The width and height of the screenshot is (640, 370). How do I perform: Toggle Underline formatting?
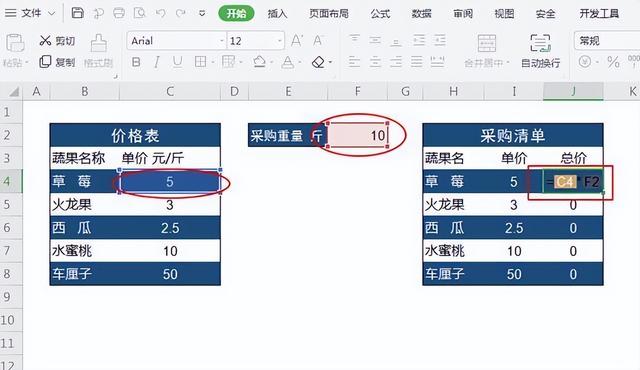(178, 62)
